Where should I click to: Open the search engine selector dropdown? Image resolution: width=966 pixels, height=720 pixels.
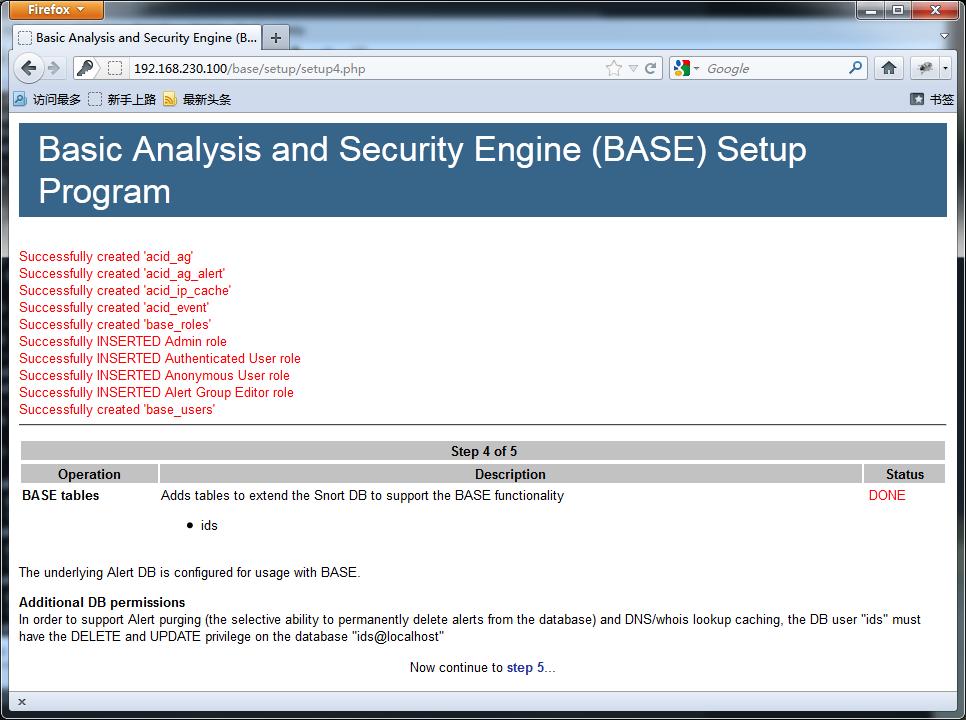(x=686, y=68)
